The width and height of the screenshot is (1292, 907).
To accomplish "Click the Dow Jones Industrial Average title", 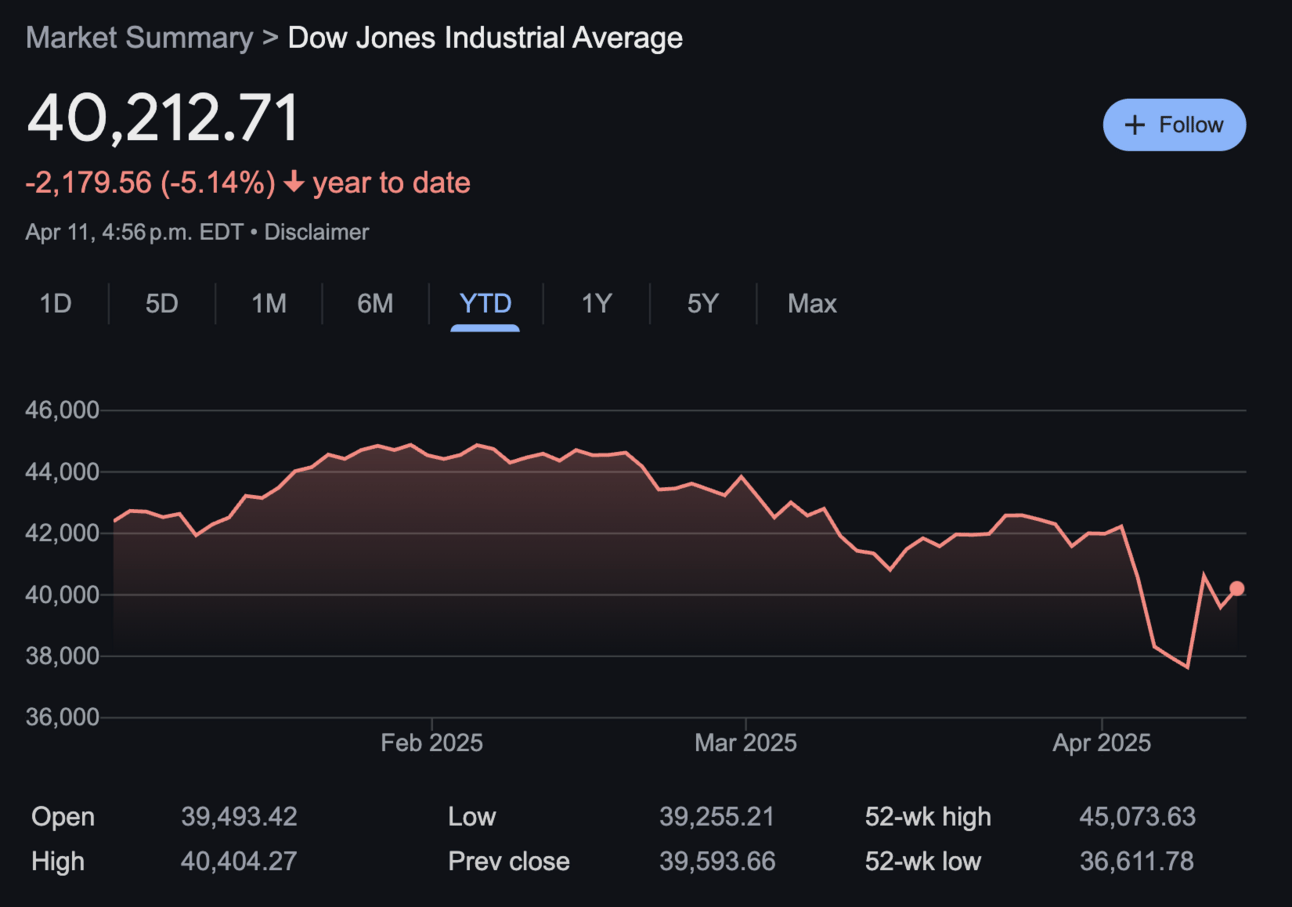I will click(485, 38).
